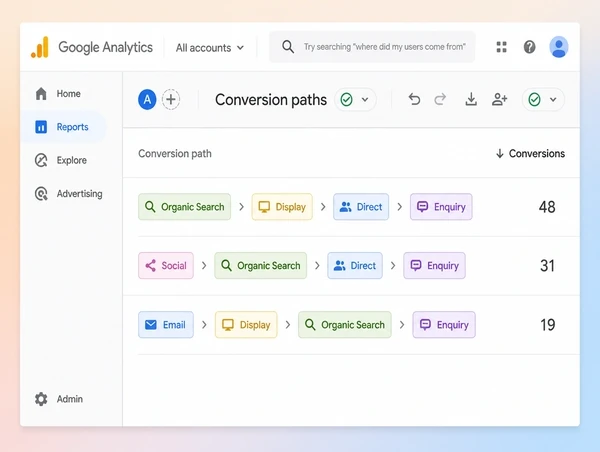Viewport: 600px width, 452px height.
Task: Click the conversions value 31
Action: pos(547,266)
